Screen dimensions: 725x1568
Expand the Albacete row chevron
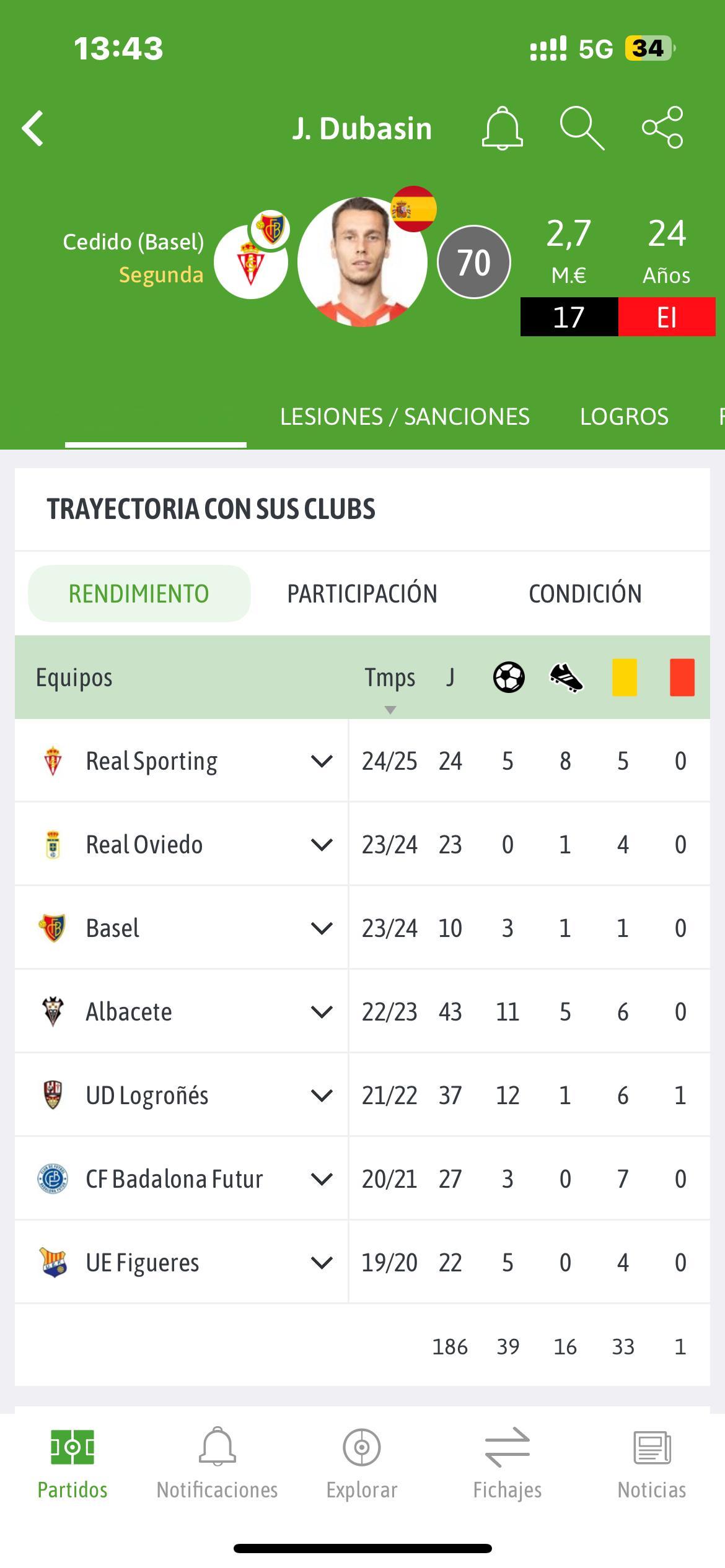pyautogui.click(x=322, y=1011)
